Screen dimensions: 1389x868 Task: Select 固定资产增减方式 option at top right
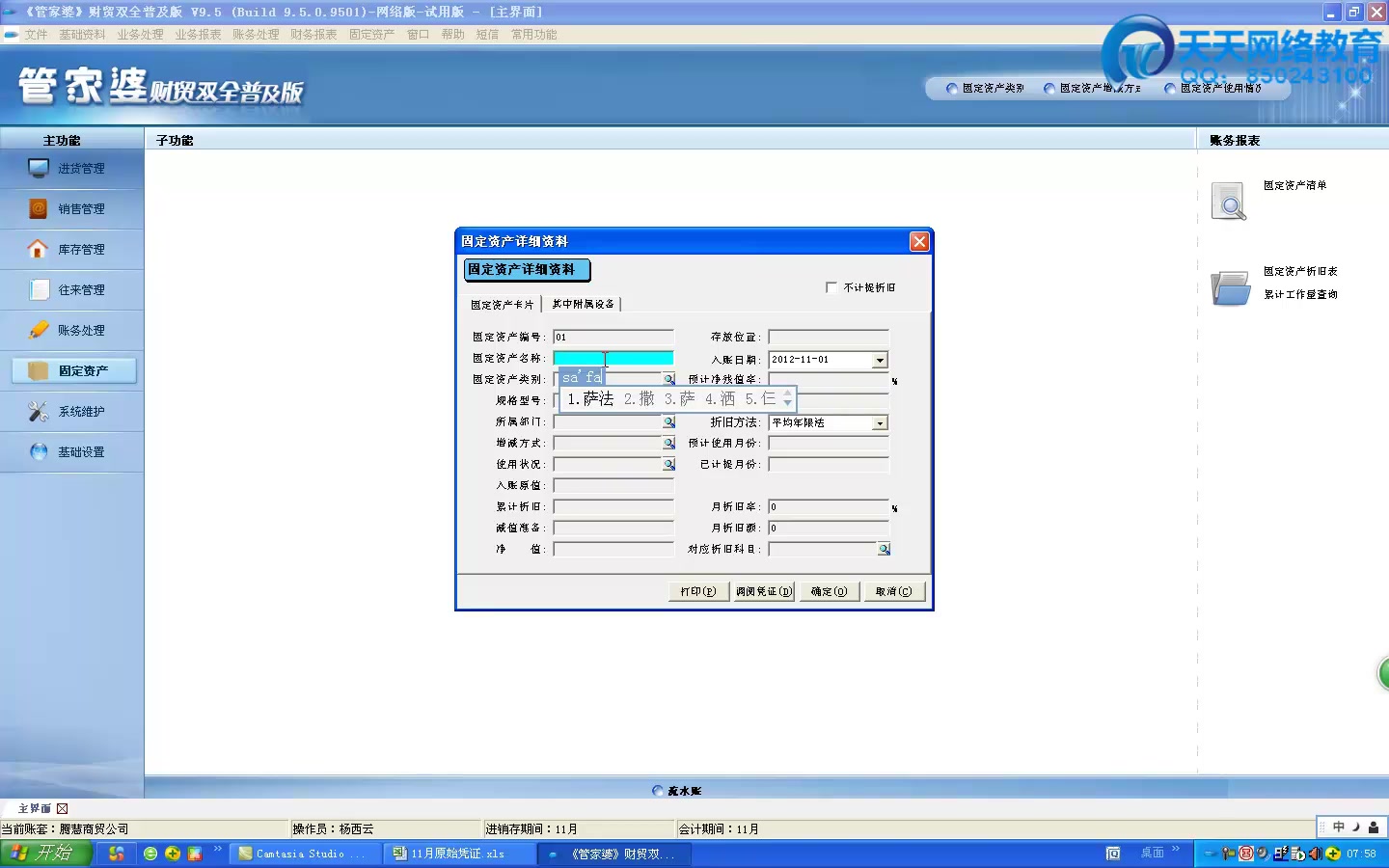(x=1092, y=89)
